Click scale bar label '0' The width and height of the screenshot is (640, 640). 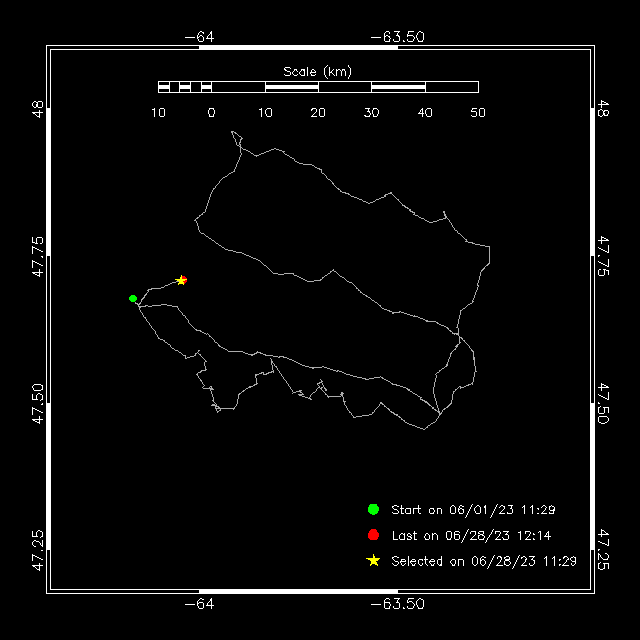click(211, 113)
